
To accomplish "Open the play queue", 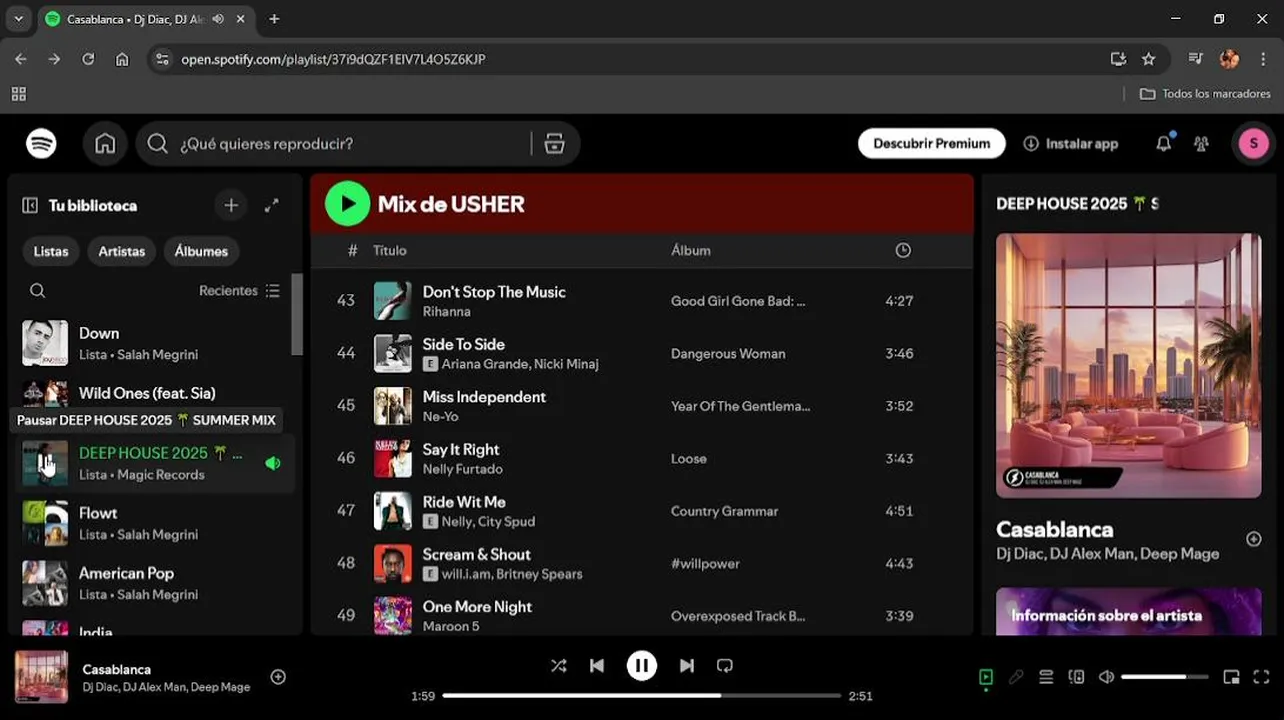I will [x=1046, y=677].
